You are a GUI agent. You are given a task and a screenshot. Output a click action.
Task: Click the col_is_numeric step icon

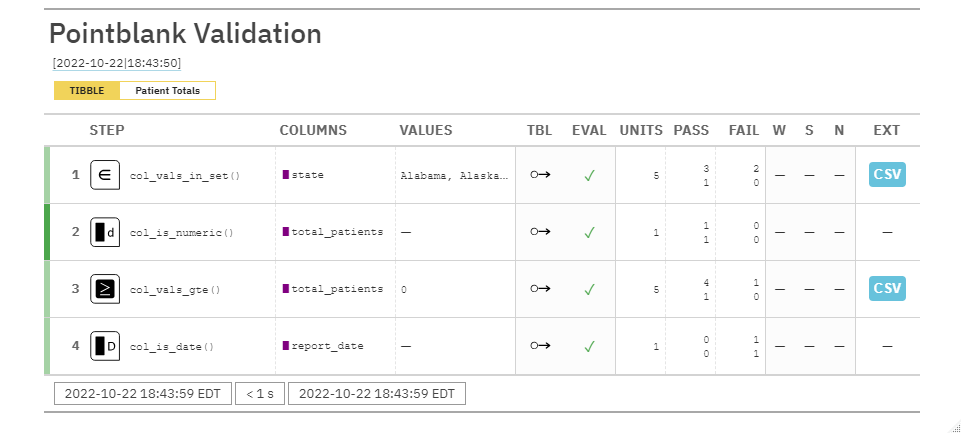105,232
